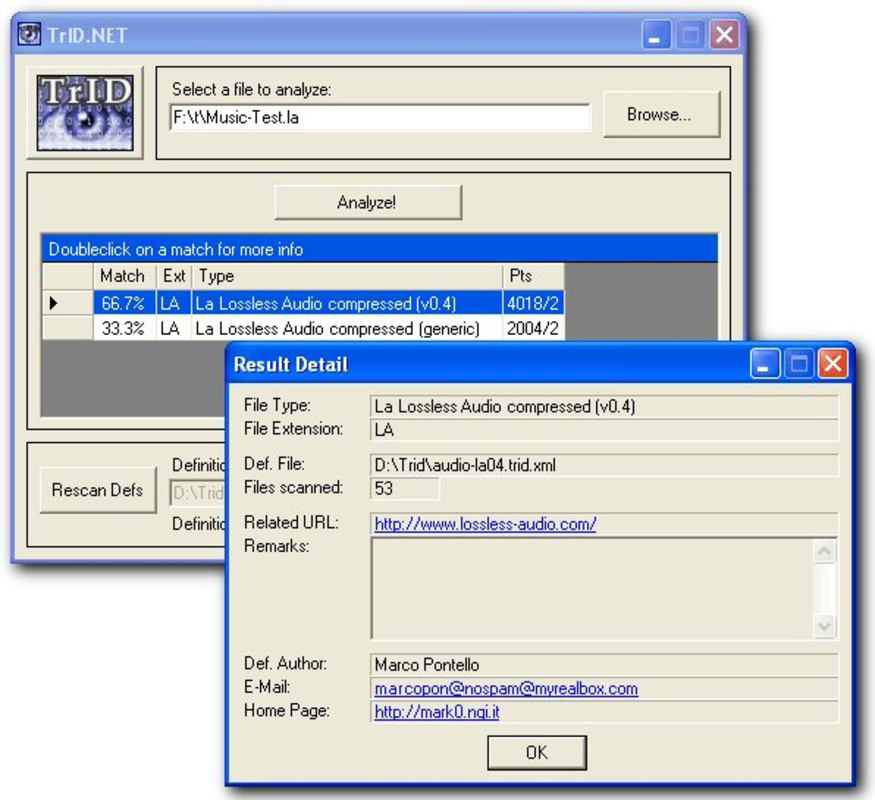Click the Remarks scrollbar up arrow
Image resolution: width=875 pixels, height=800 pixels.
pos(824,552)
